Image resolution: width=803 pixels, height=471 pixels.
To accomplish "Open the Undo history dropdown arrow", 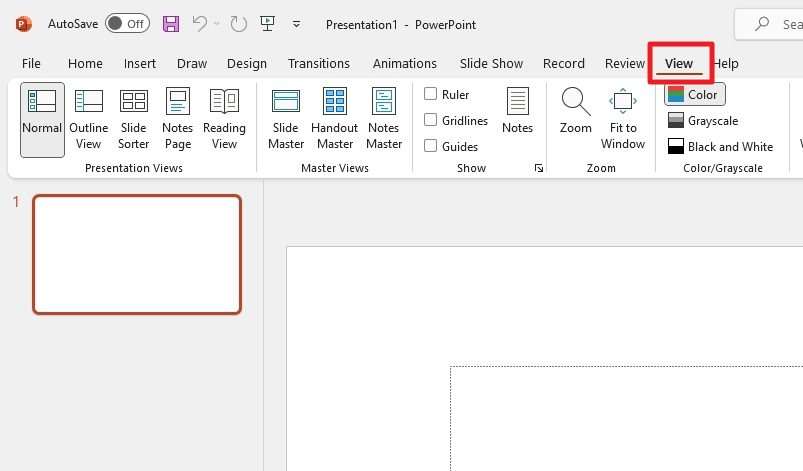I will click(217, 24).
